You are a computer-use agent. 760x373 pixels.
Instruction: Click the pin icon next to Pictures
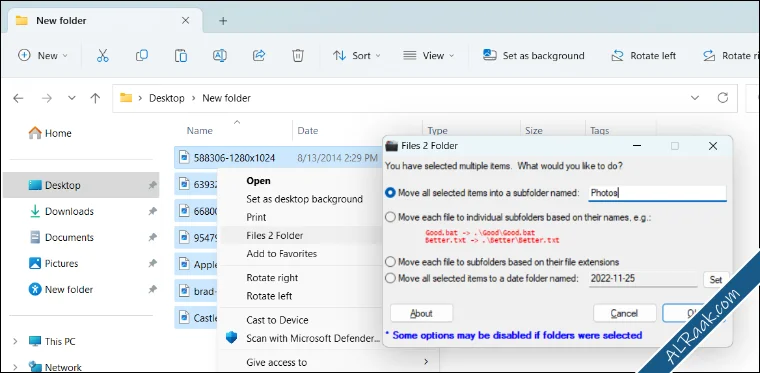[x=152, y=264]
